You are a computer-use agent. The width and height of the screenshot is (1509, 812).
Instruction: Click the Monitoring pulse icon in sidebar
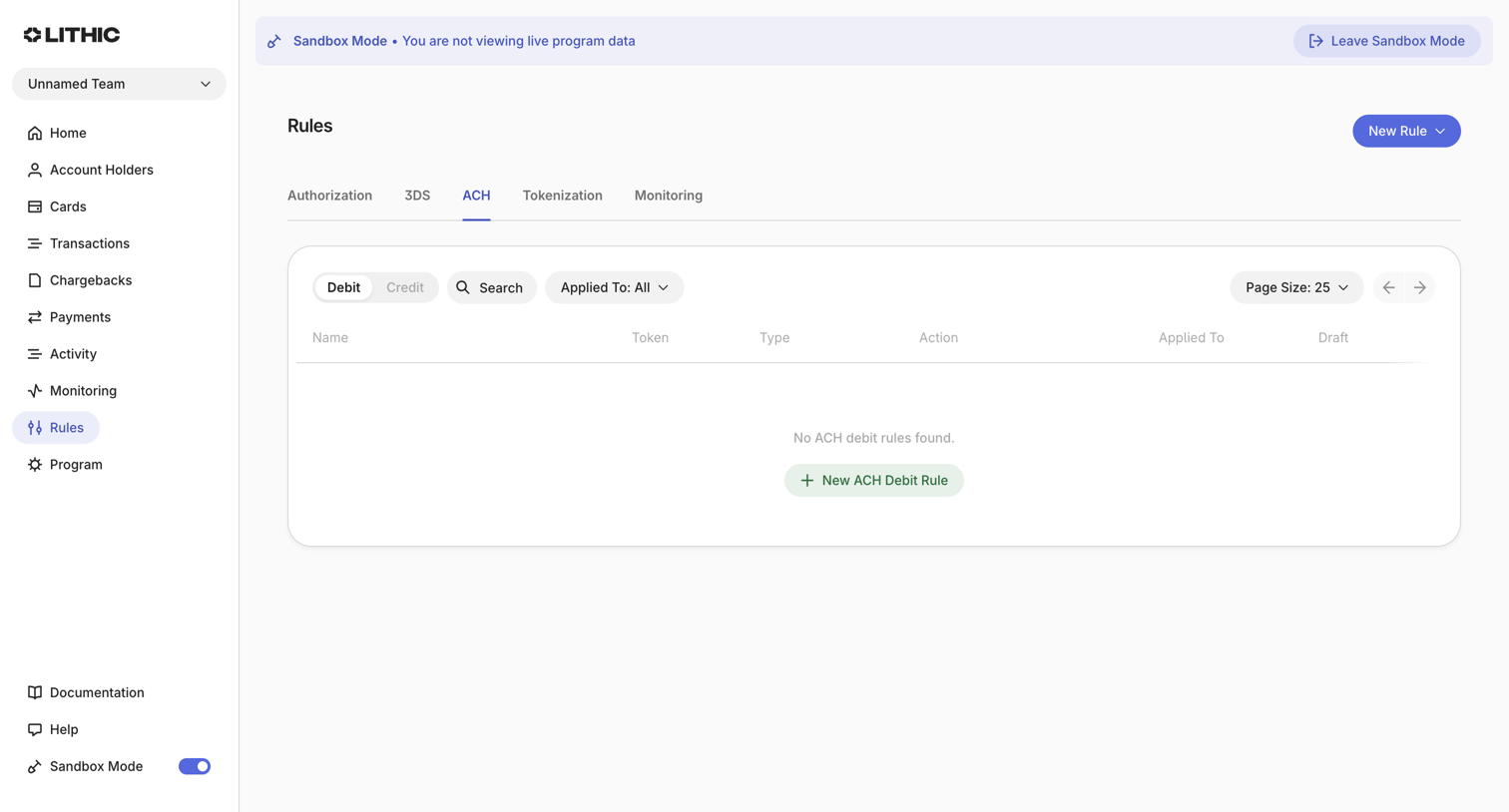(x=35, y=391)
